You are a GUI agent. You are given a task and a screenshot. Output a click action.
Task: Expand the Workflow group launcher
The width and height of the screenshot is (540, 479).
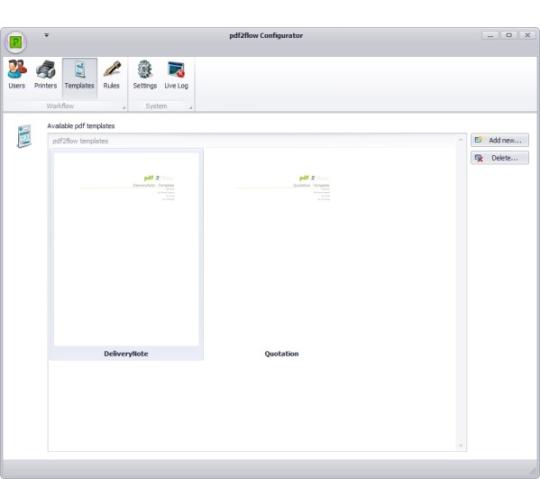tap(124, 108)
